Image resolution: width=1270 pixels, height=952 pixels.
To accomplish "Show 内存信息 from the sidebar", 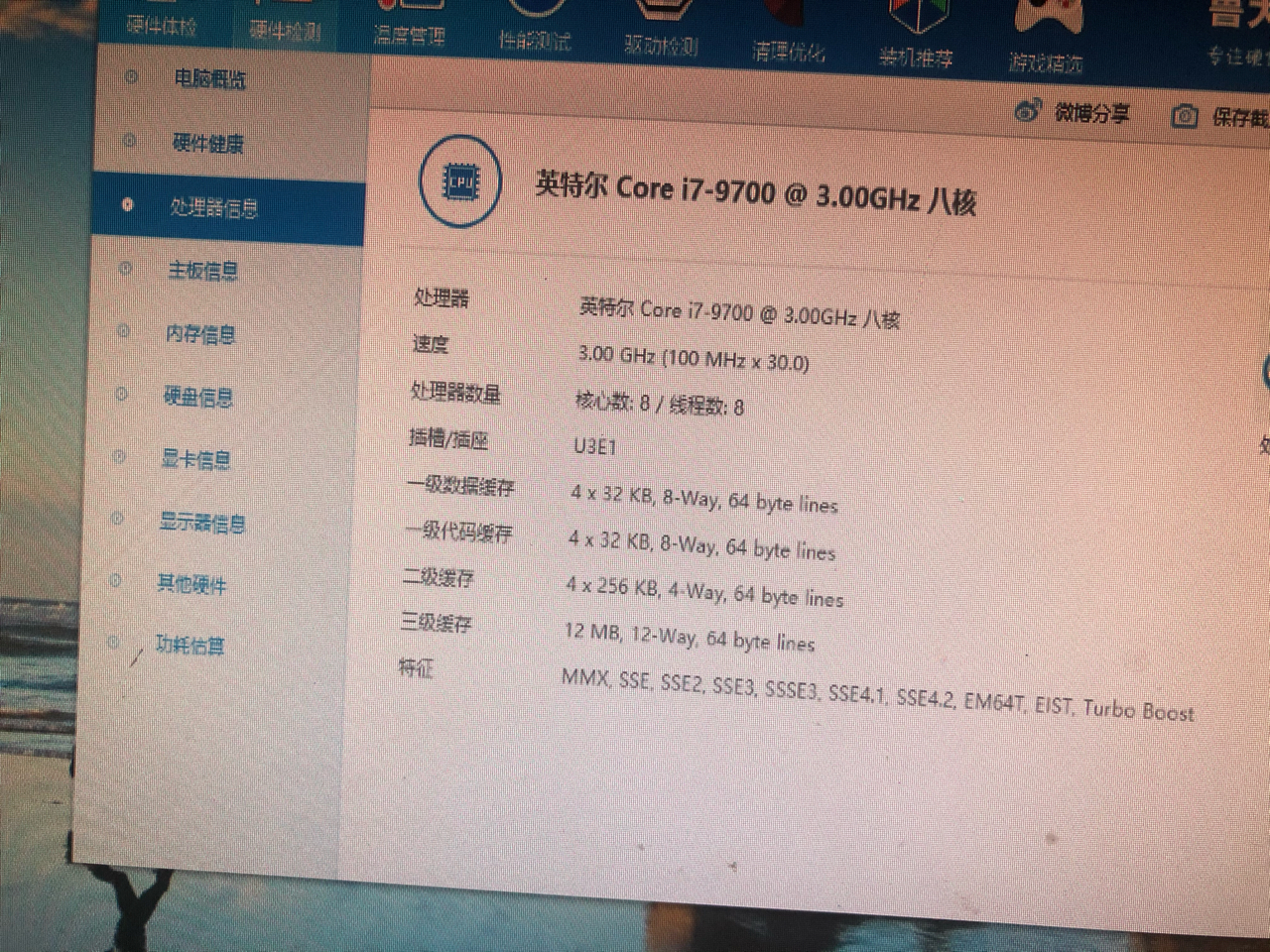I will pos(199,334).
